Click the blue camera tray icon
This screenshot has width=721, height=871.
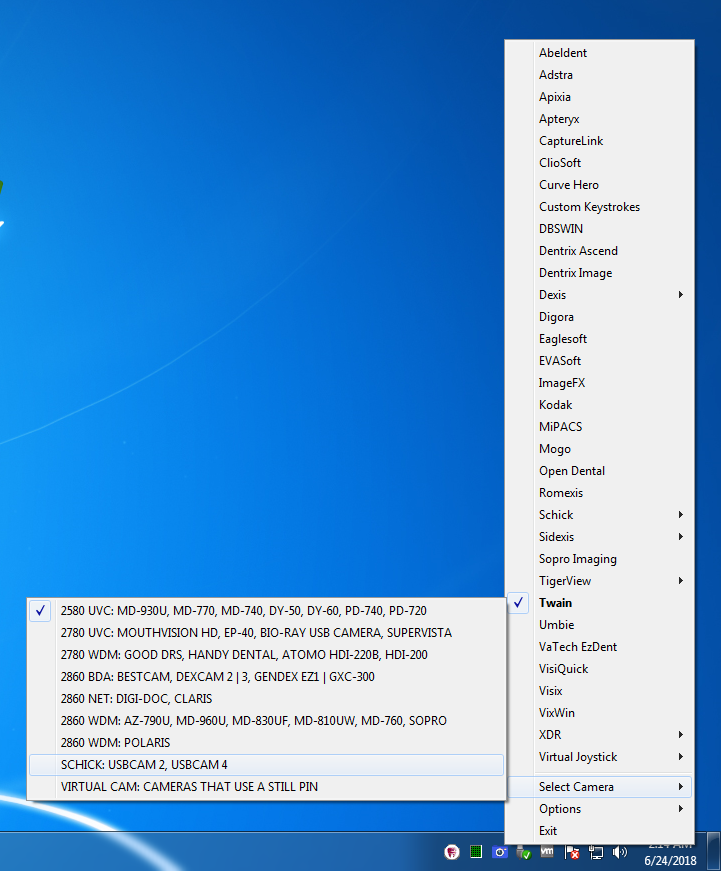pos(499,852)
